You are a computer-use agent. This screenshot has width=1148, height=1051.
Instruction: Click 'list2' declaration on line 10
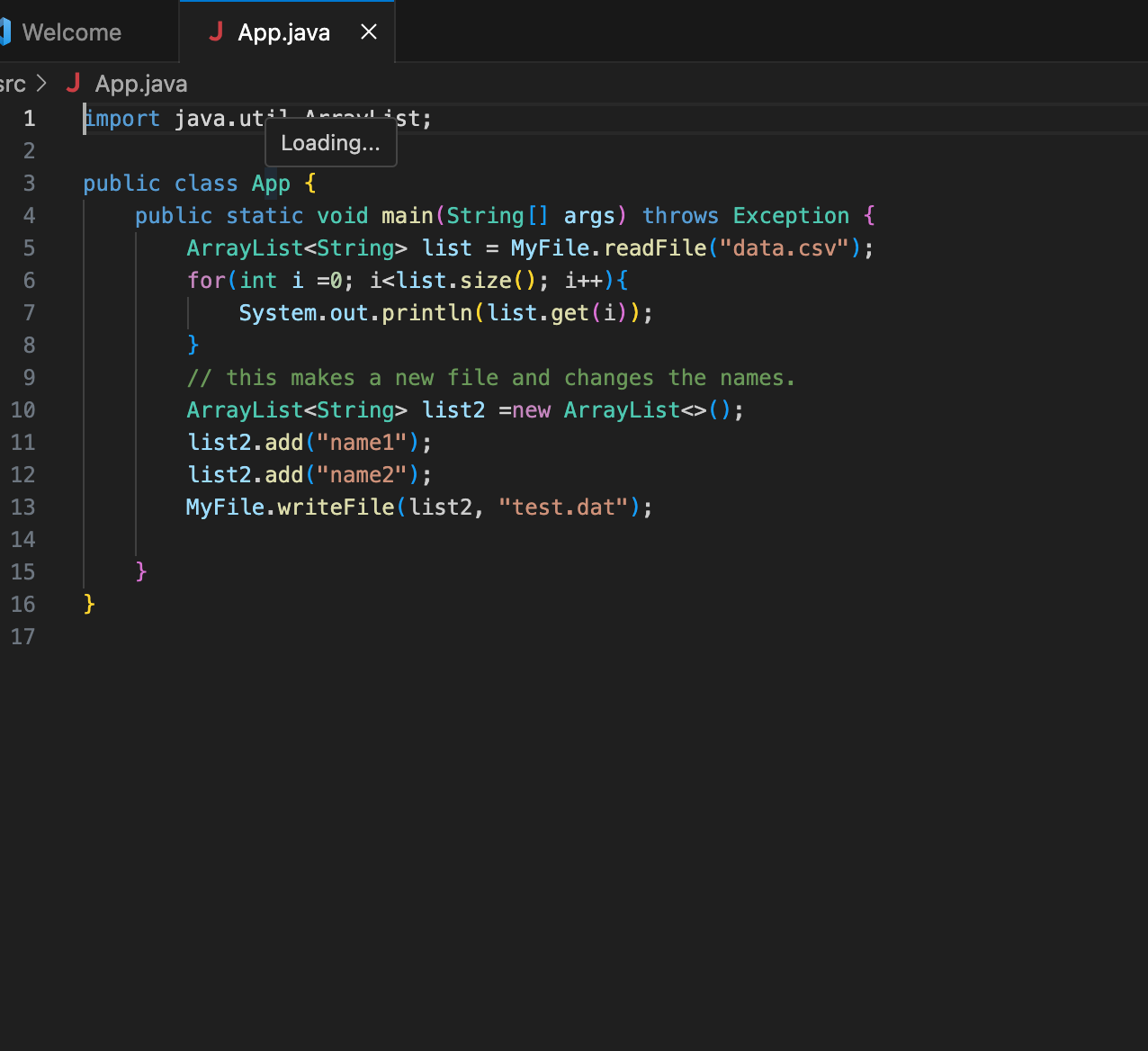(453, 410)
